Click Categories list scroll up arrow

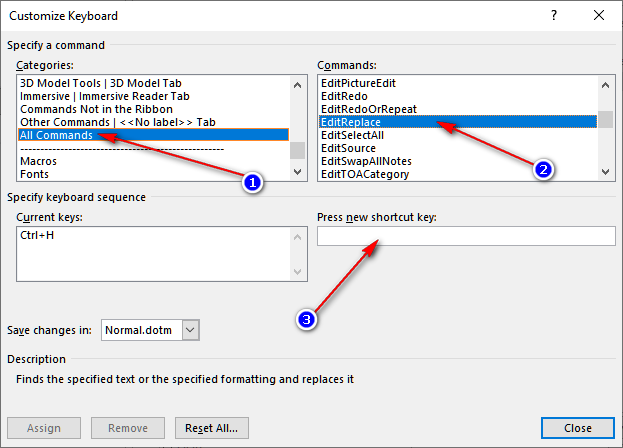(297, 85)
